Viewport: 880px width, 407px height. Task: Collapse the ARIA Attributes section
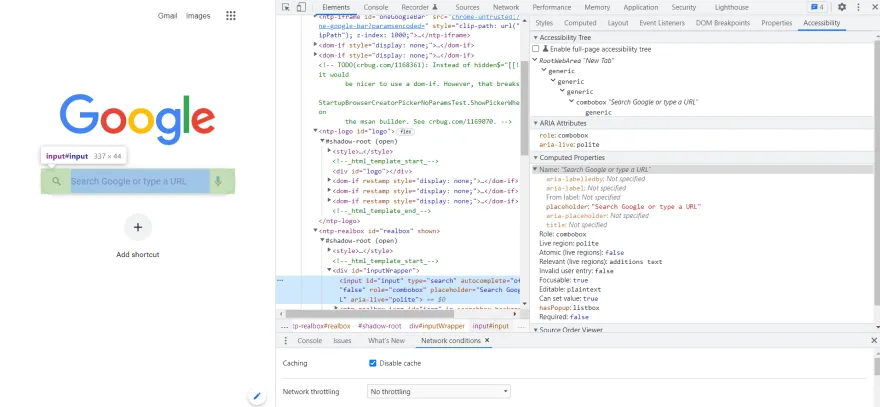tap(536, 123)
